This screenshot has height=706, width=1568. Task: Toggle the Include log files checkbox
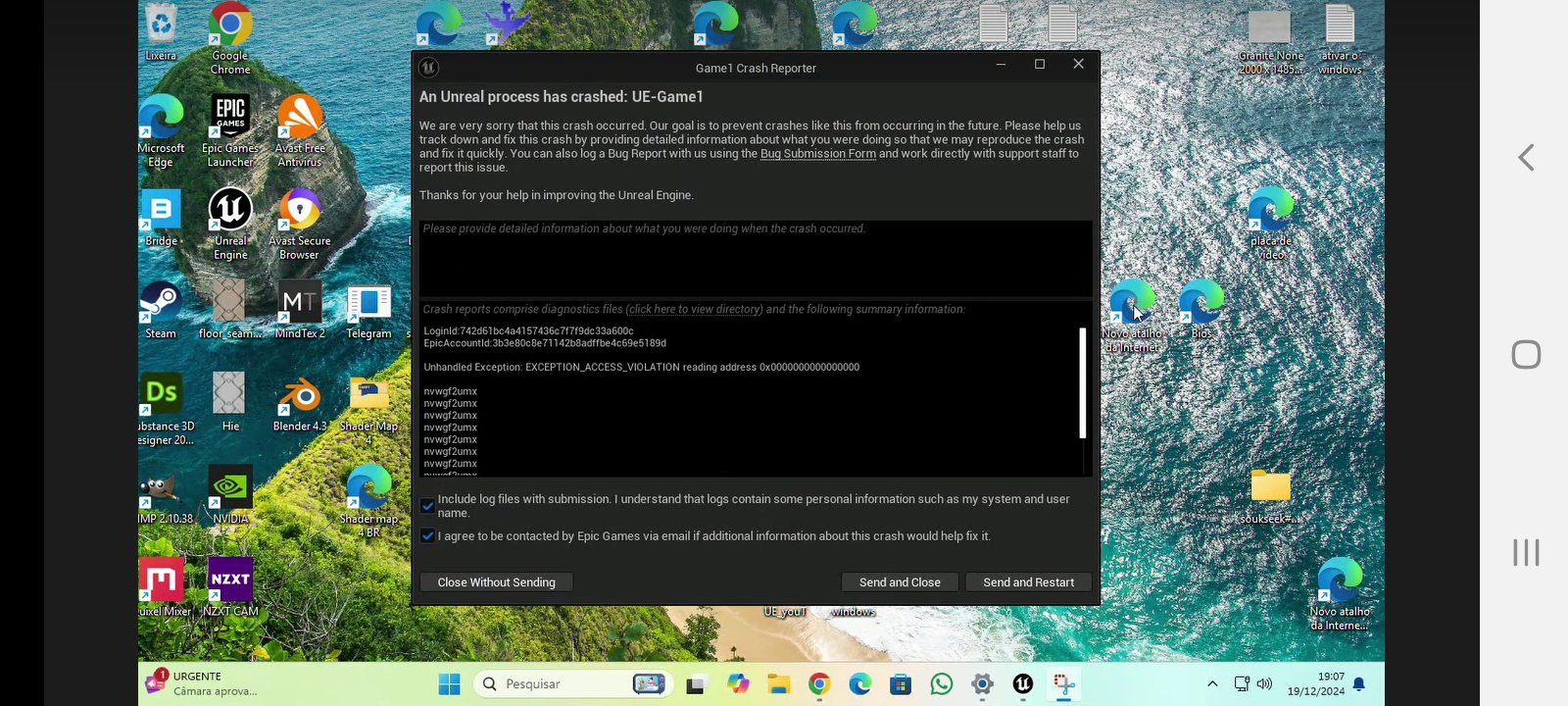click(x=427, y=506)
